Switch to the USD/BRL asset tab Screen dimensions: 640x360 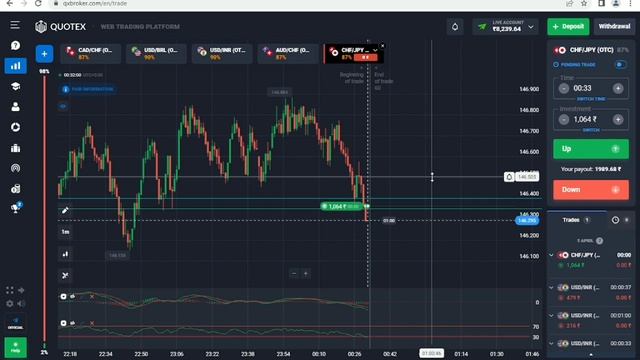click(x=156, y=53)
